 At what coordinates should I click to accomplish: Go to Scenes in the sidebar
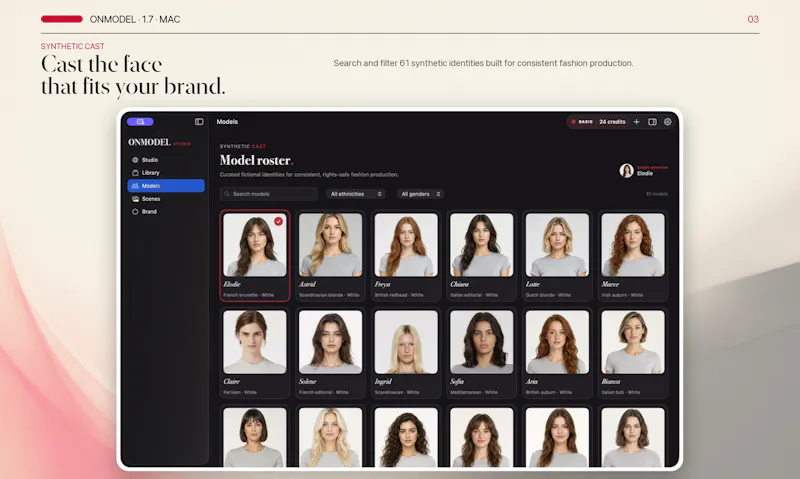(166, 199)
